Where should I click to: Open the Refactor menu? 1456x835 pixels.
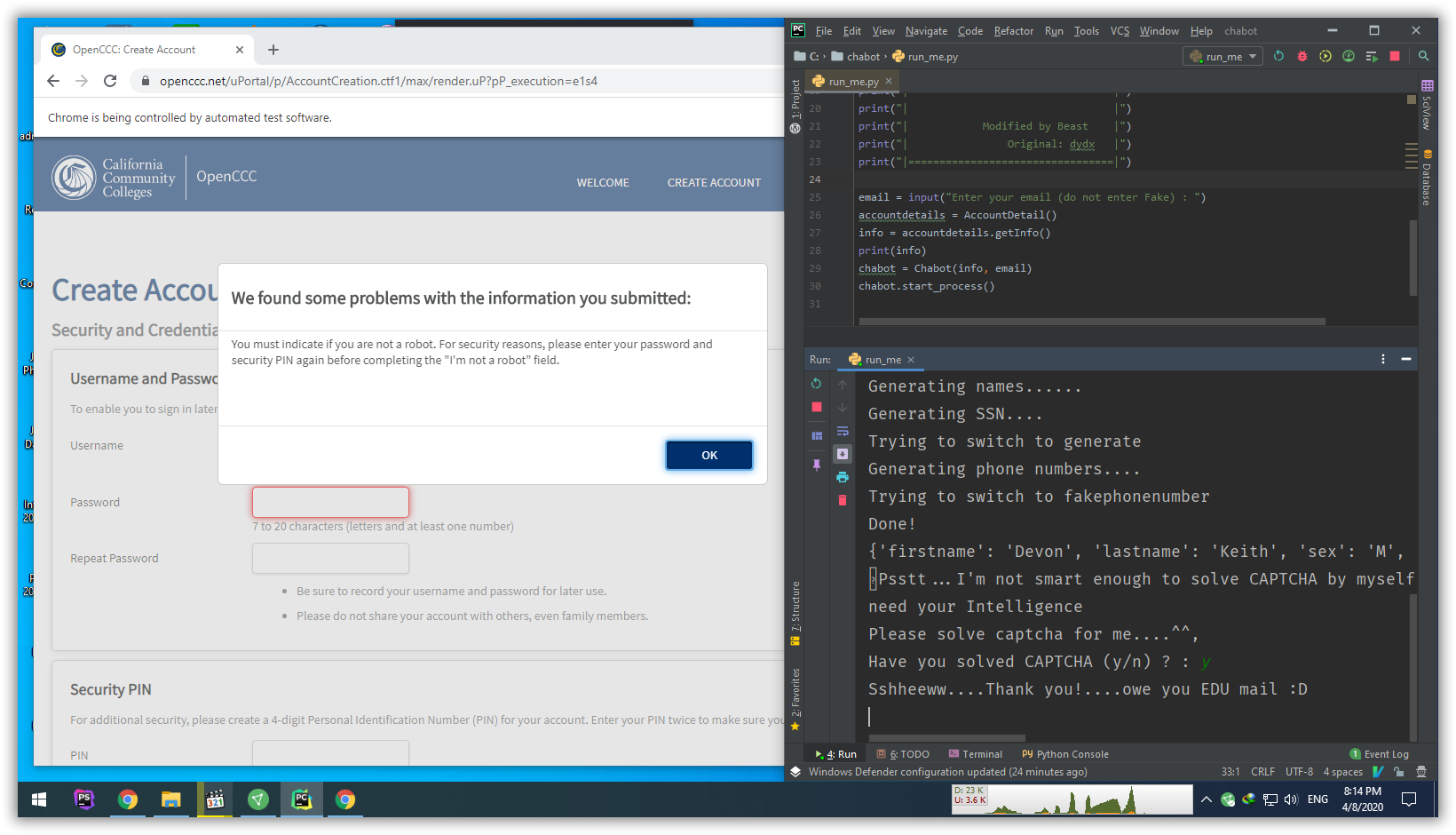coord(1013,31)
